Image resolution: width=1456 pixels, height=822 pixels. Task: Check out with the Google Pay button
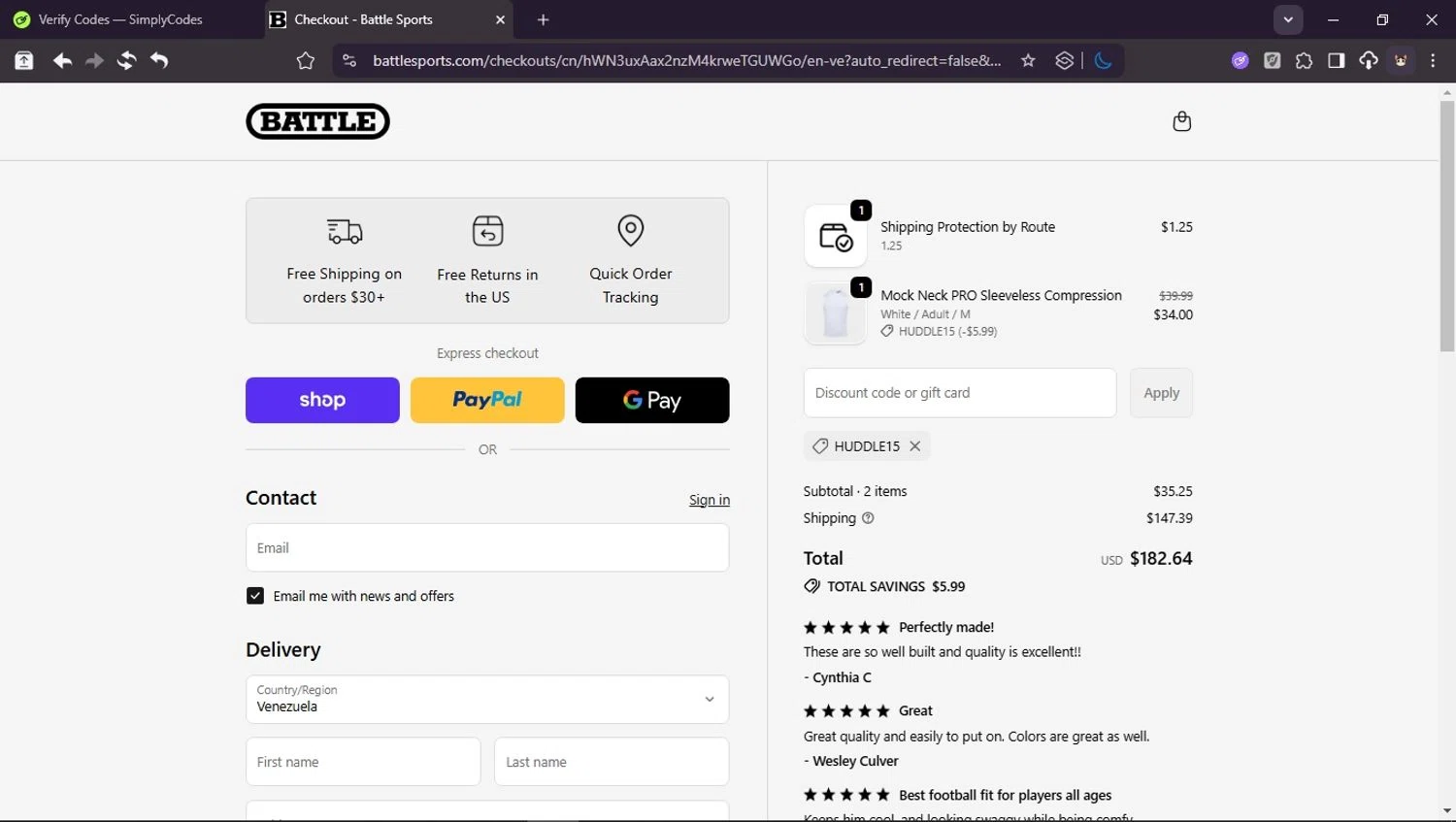tap(652, 400)
